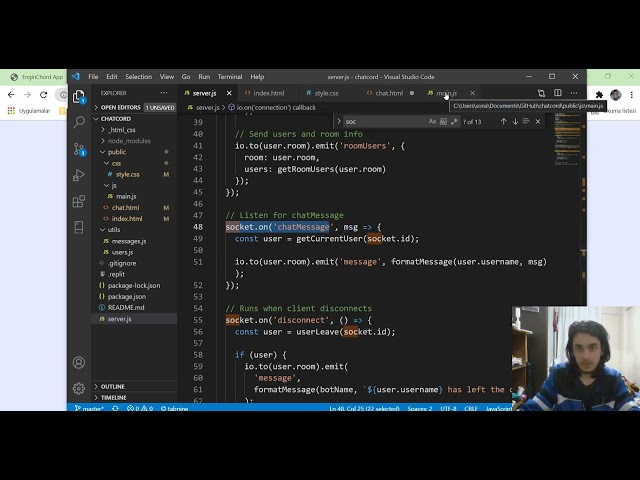Open editor more actions ellipsis

point(574,93)
